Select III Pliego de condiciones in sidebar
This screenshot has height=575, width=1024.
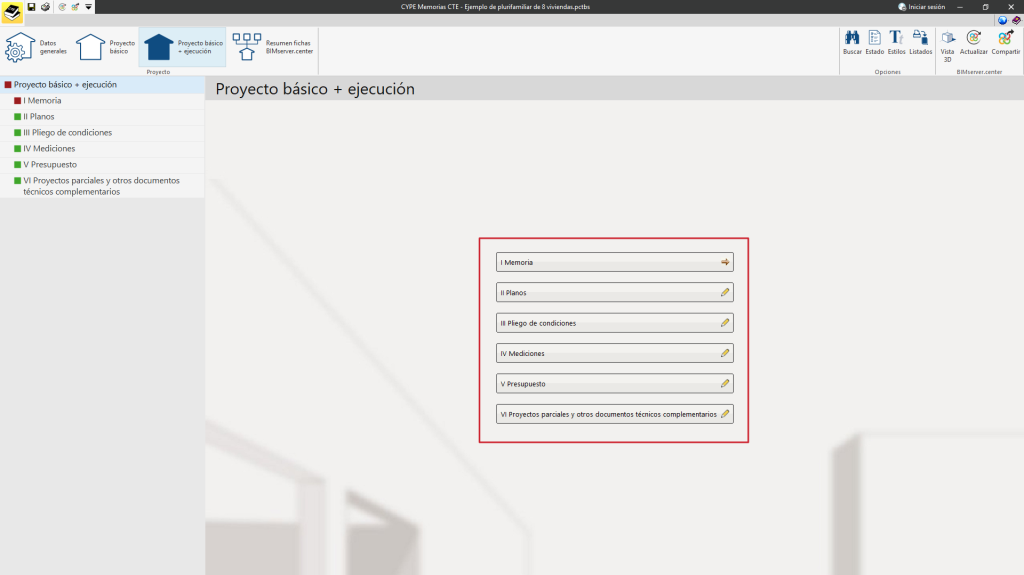point(103,133)
